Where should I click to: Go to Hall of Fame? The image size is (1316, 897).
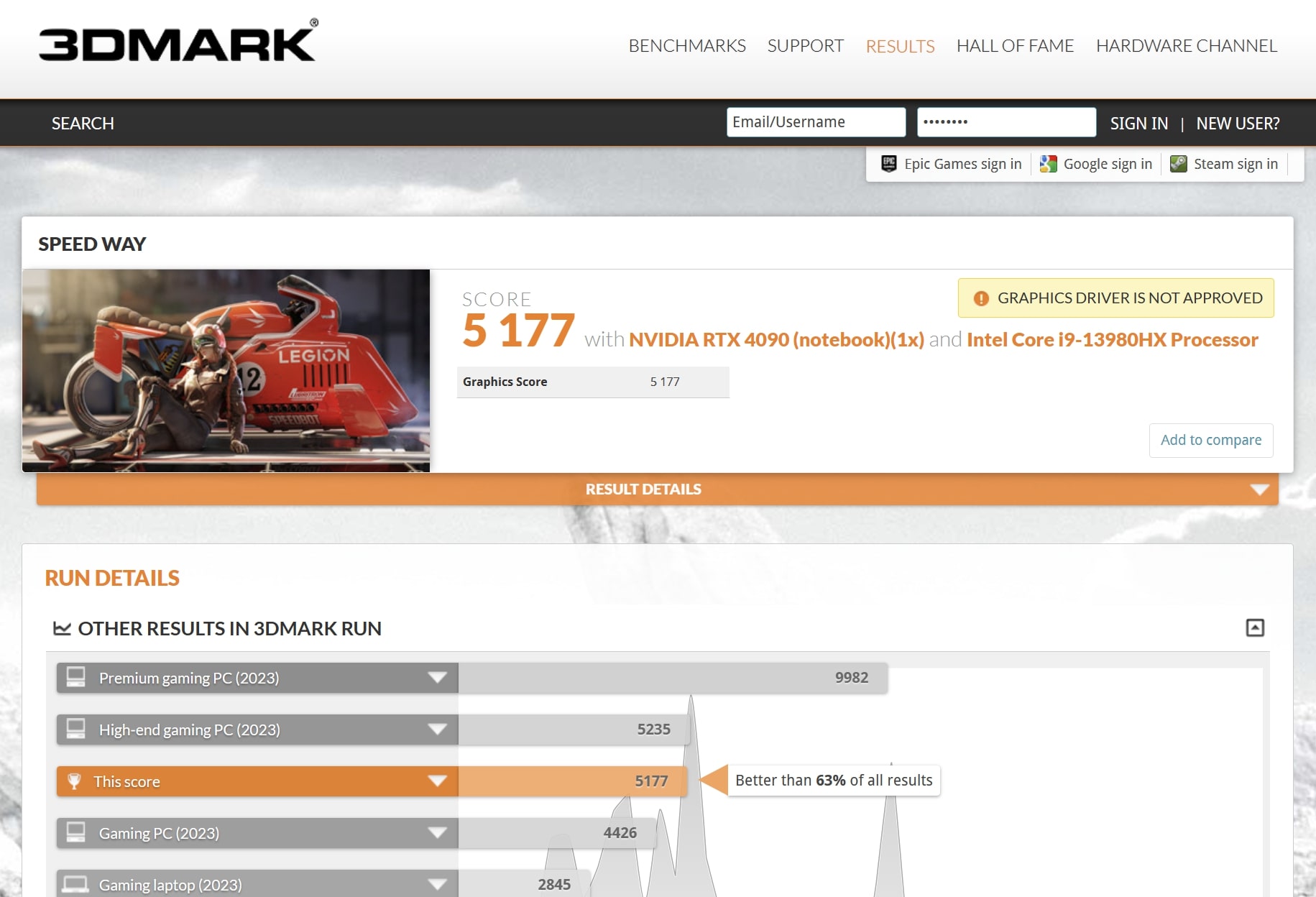coord(1015,46)
